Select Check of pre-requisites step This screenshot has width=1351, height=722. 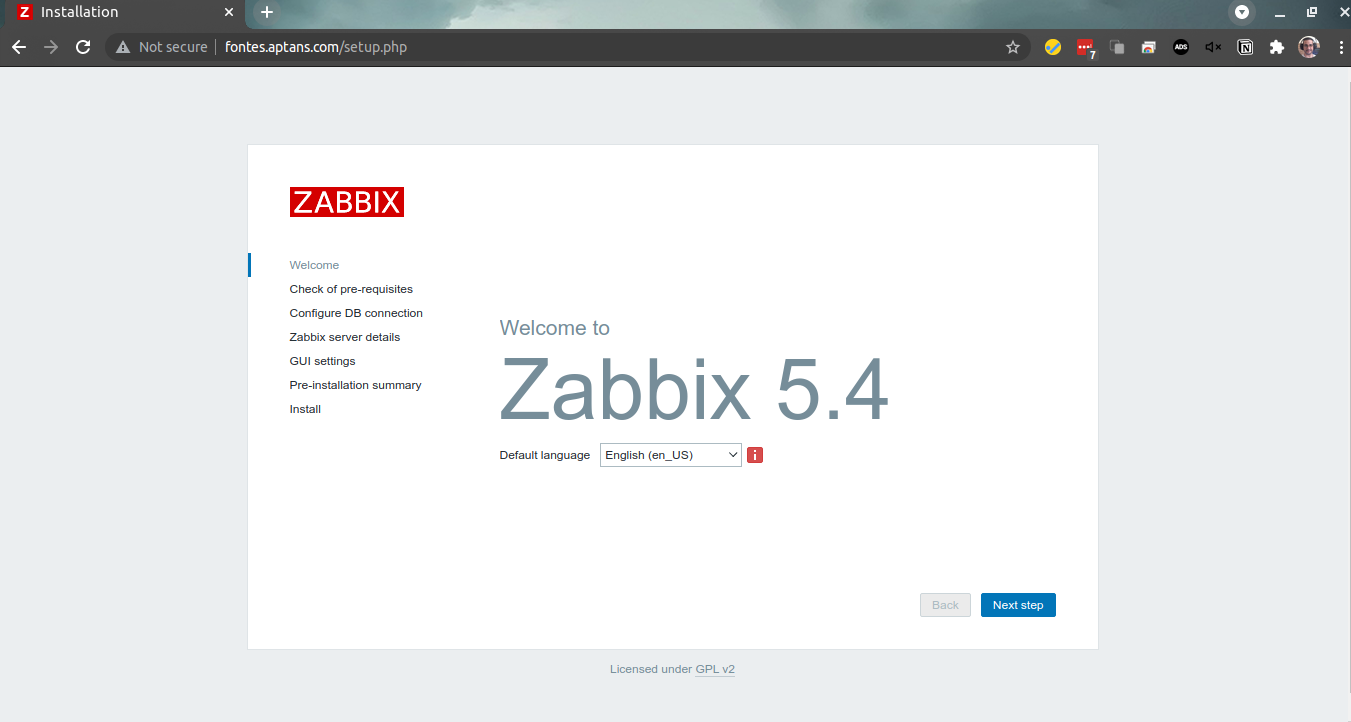pyautogui.click(x=351, y=289)
